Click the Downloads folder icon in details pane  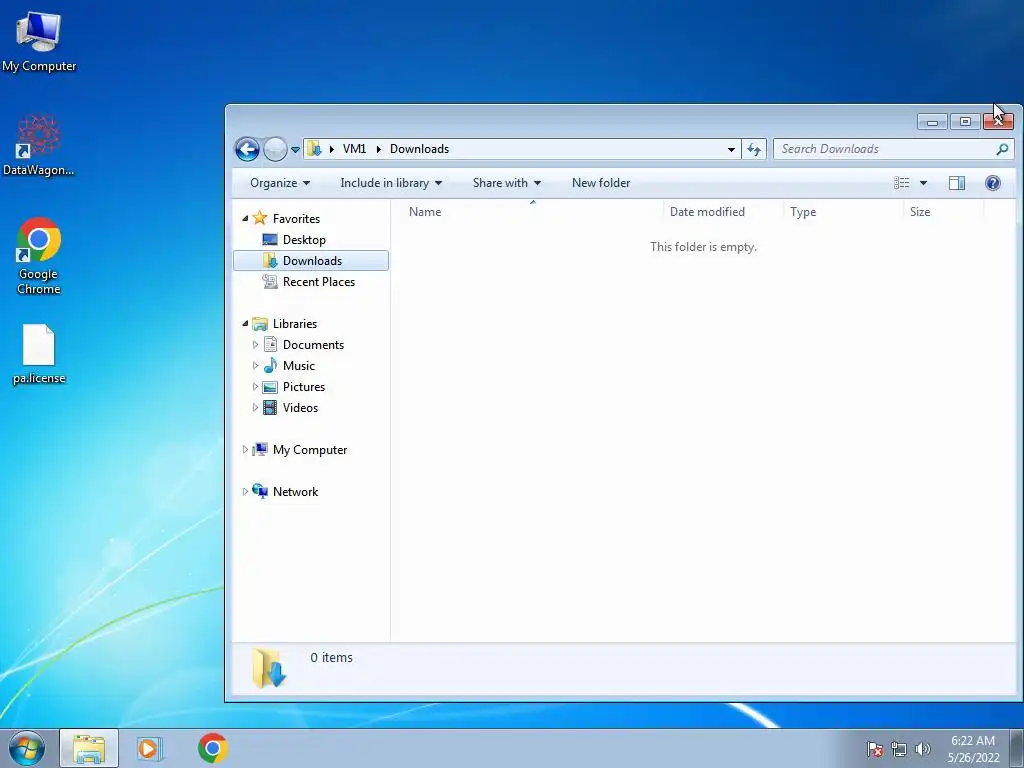coord(268,668)
